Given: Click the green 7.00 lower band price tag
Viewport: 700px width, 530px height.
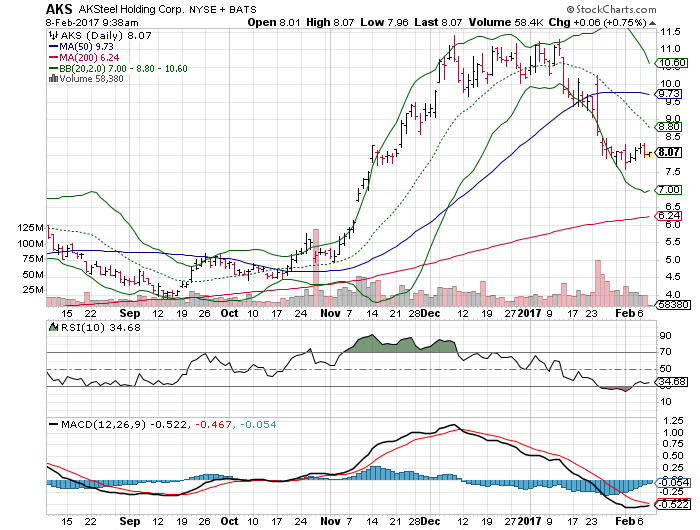Looking at the screenshot, I should pyautogui.click(x=668, y=190).
